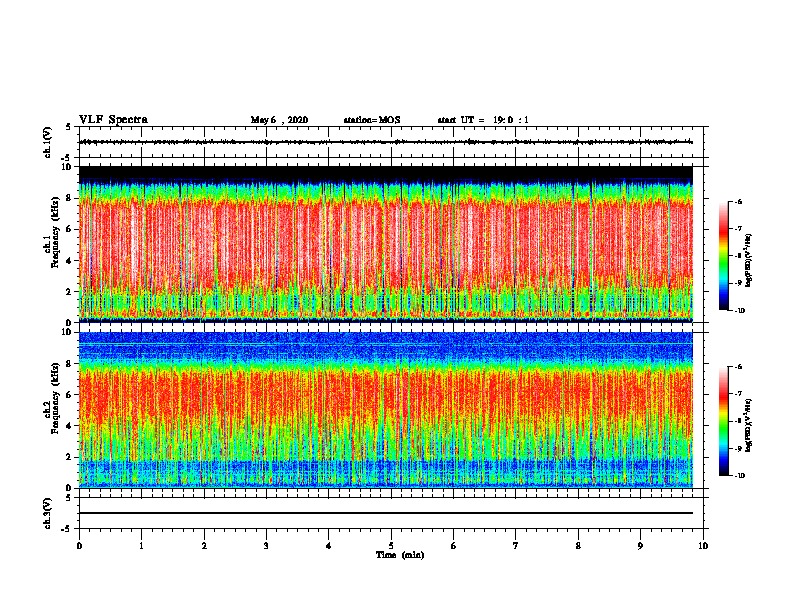Click the "-10" label on ch.2 colorbar
The image size is (792, 612).
click(x=739, y=476)
